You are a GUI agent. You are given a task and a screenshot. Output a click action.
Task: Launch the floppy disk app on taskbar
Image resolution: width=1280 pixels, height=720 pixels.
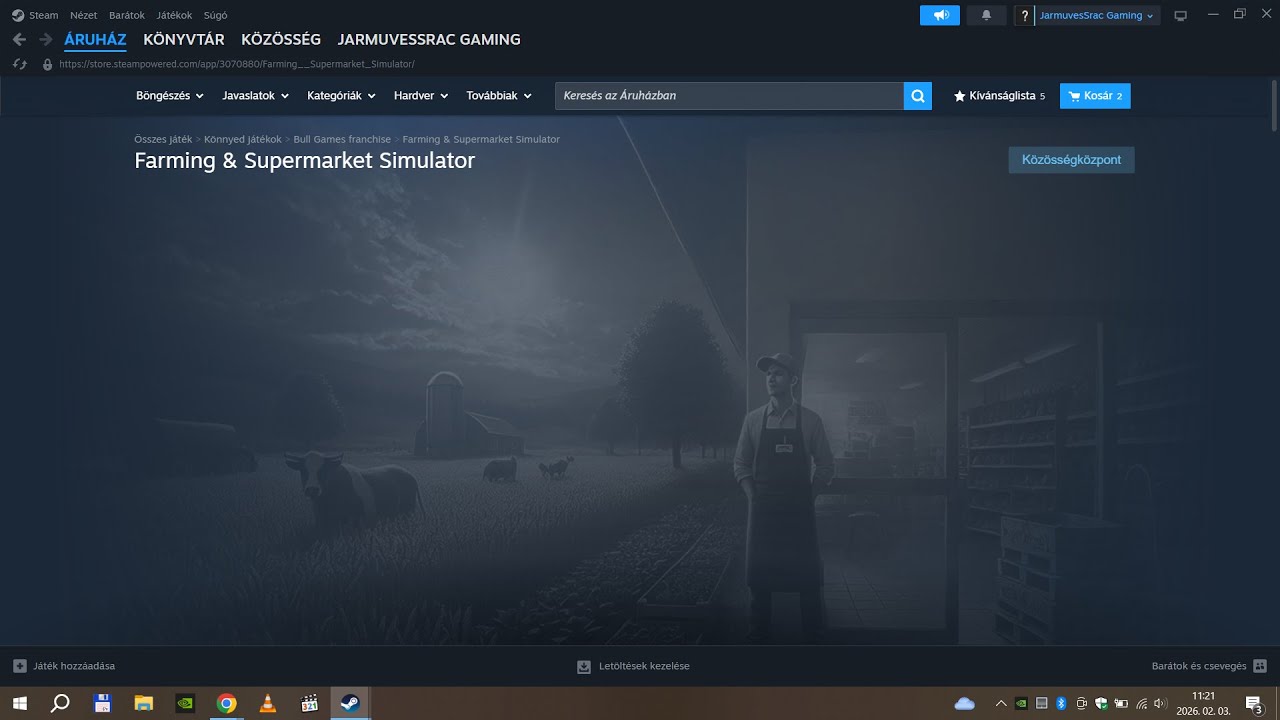[x=102, y=703]
